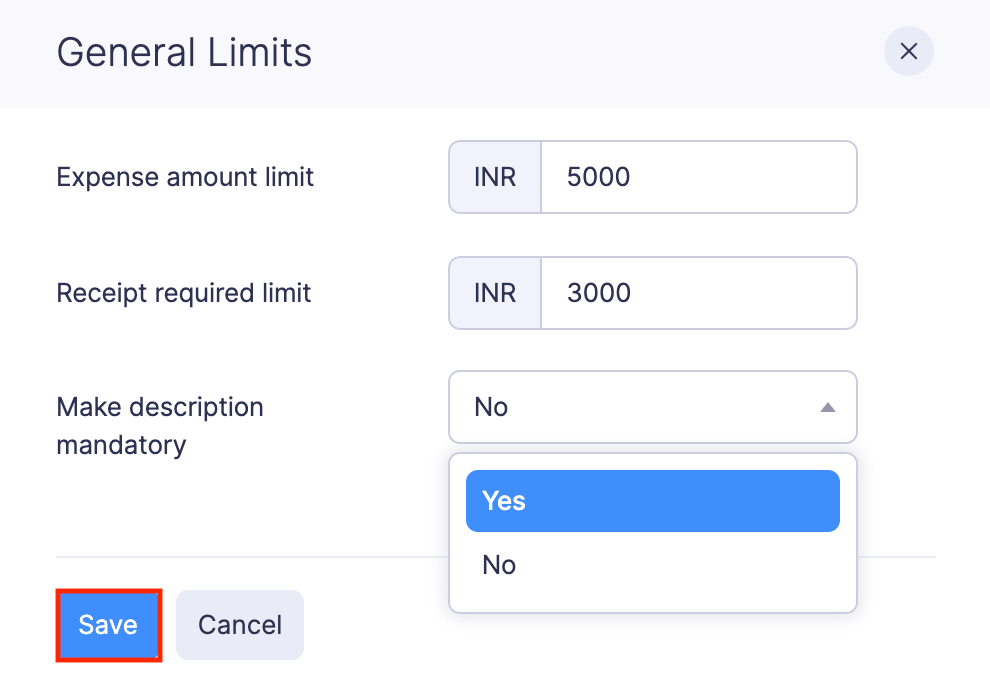Select No in the description mandatory dropdown

(x=652, y=564)
